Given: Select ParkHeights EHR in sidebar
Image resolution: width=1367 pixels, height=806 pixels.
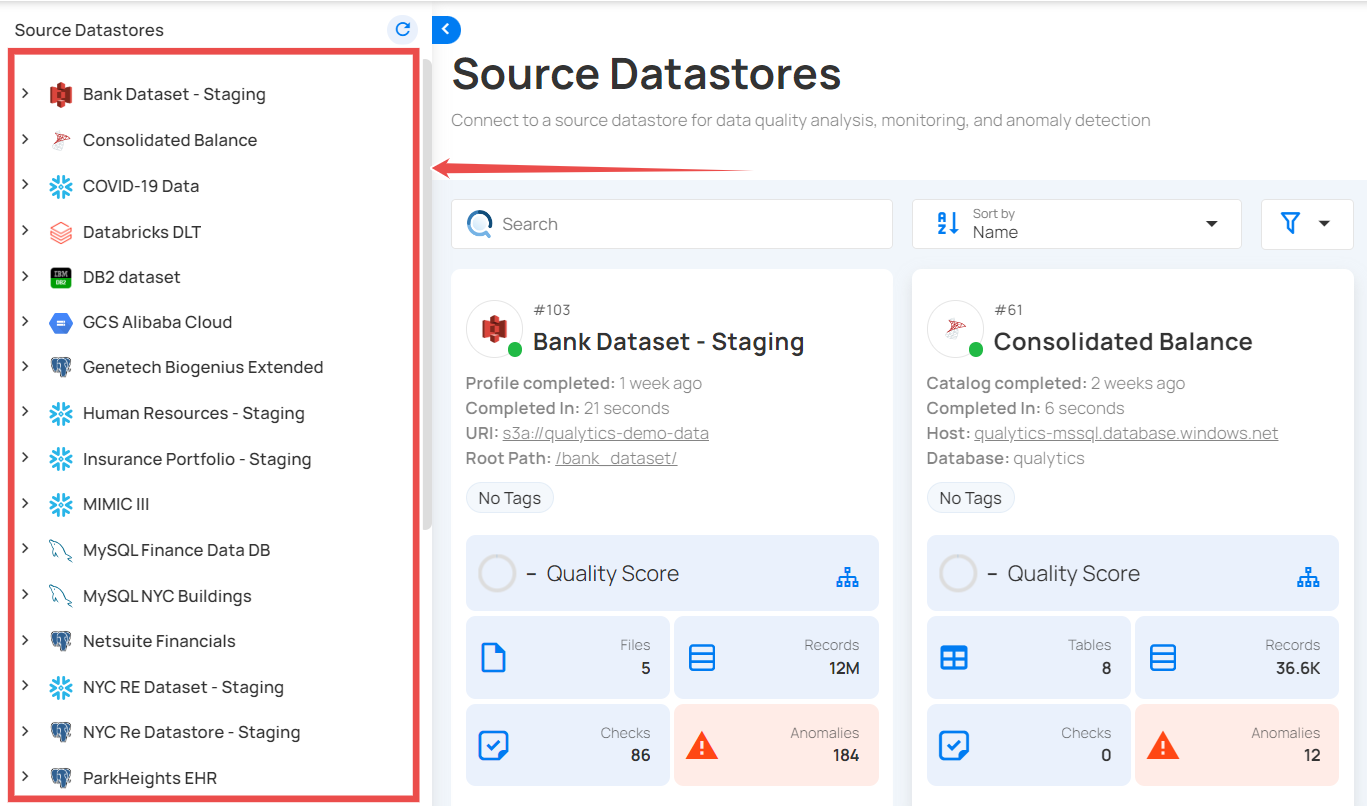Looking at the screenshot, I should point(150,778).
